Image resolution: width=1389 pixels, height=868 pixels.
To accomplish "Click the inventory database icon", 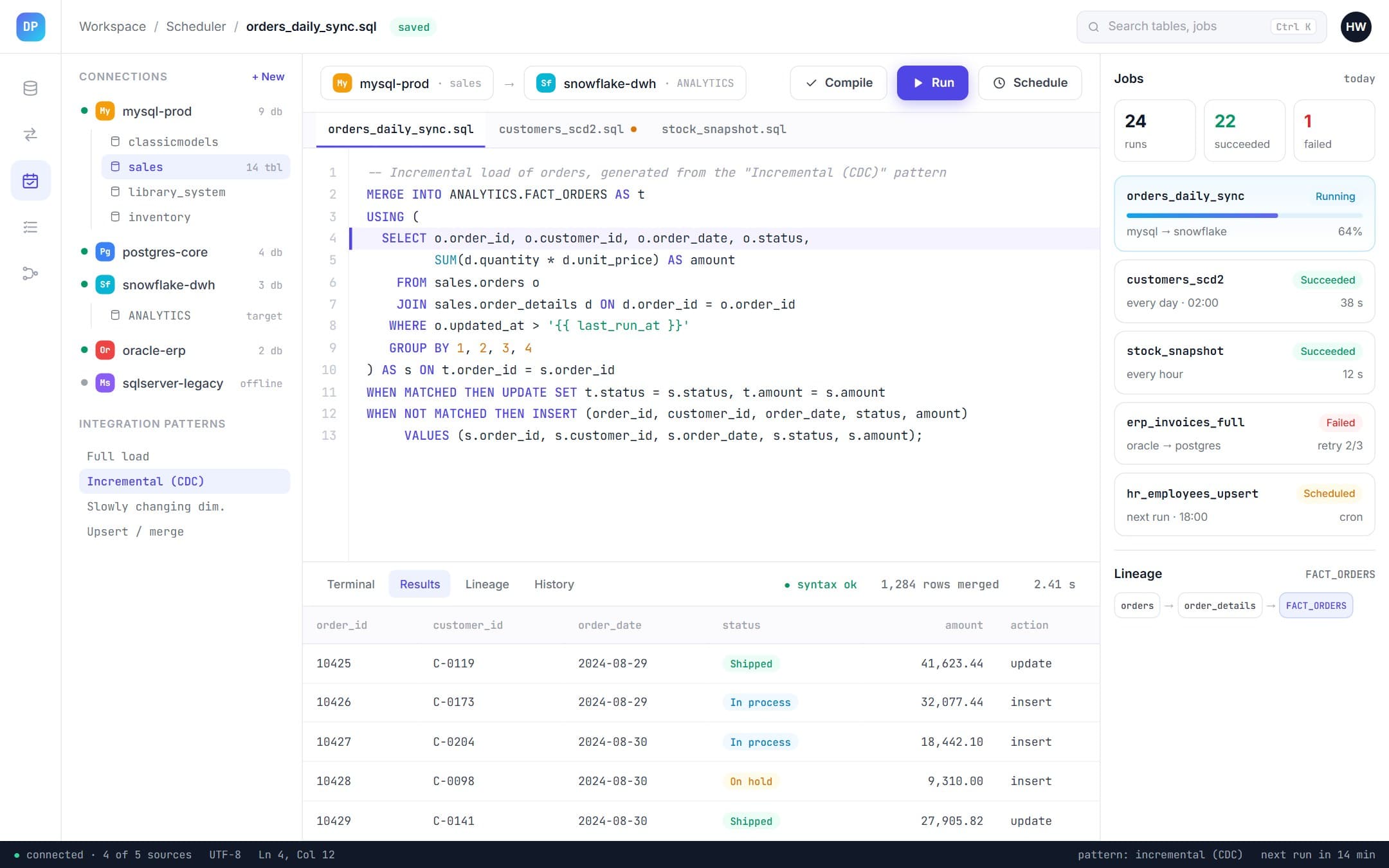I will (x=115, y=217).
